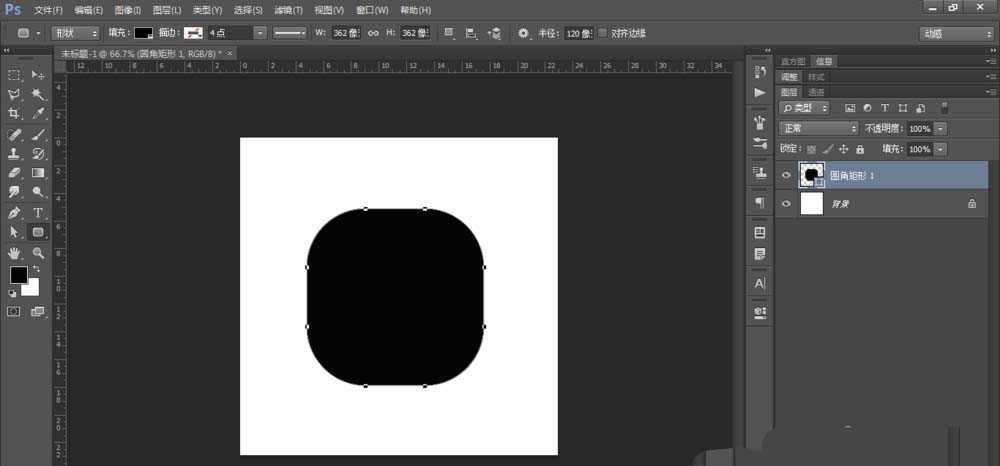
Task: Select the Horizontal Type tool
Action: tap(38, 212)
